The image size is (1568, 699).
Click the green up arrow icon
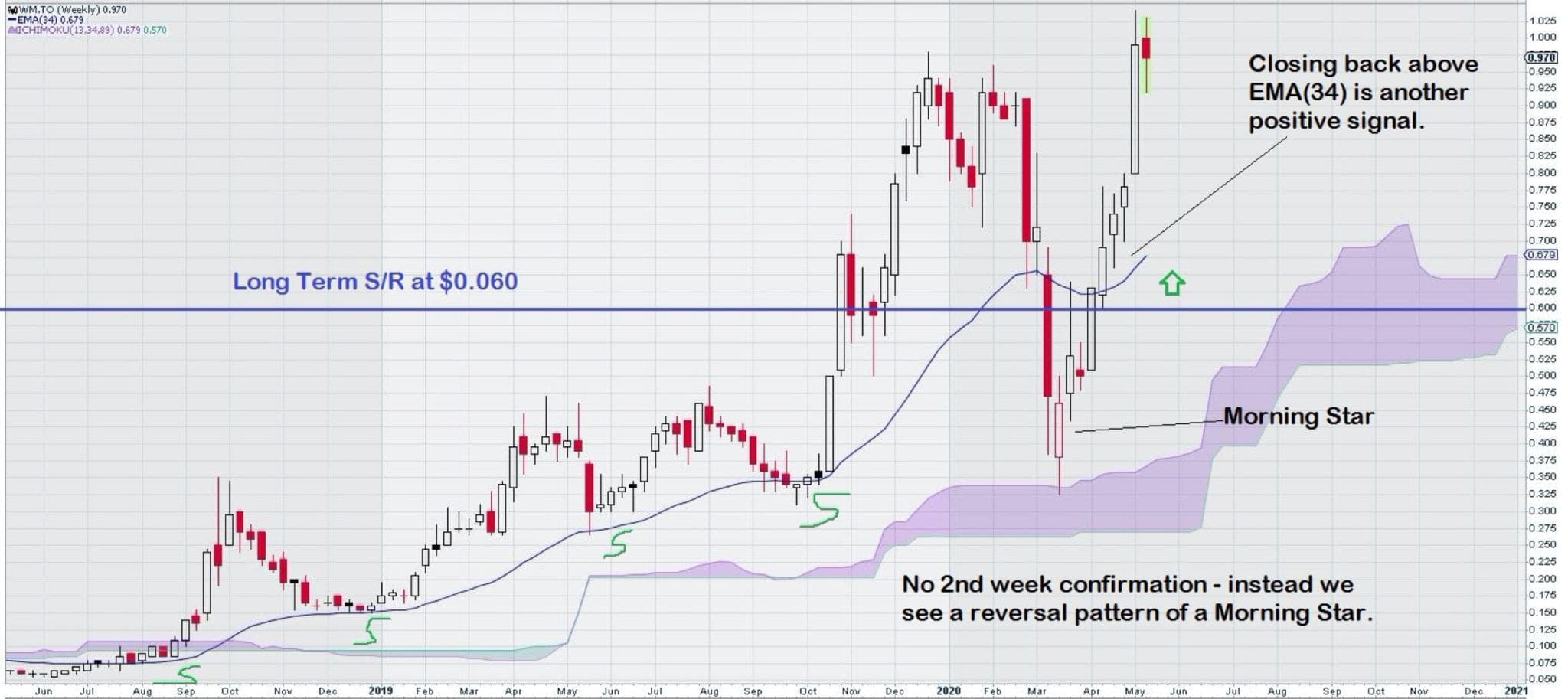[1171, 283]
